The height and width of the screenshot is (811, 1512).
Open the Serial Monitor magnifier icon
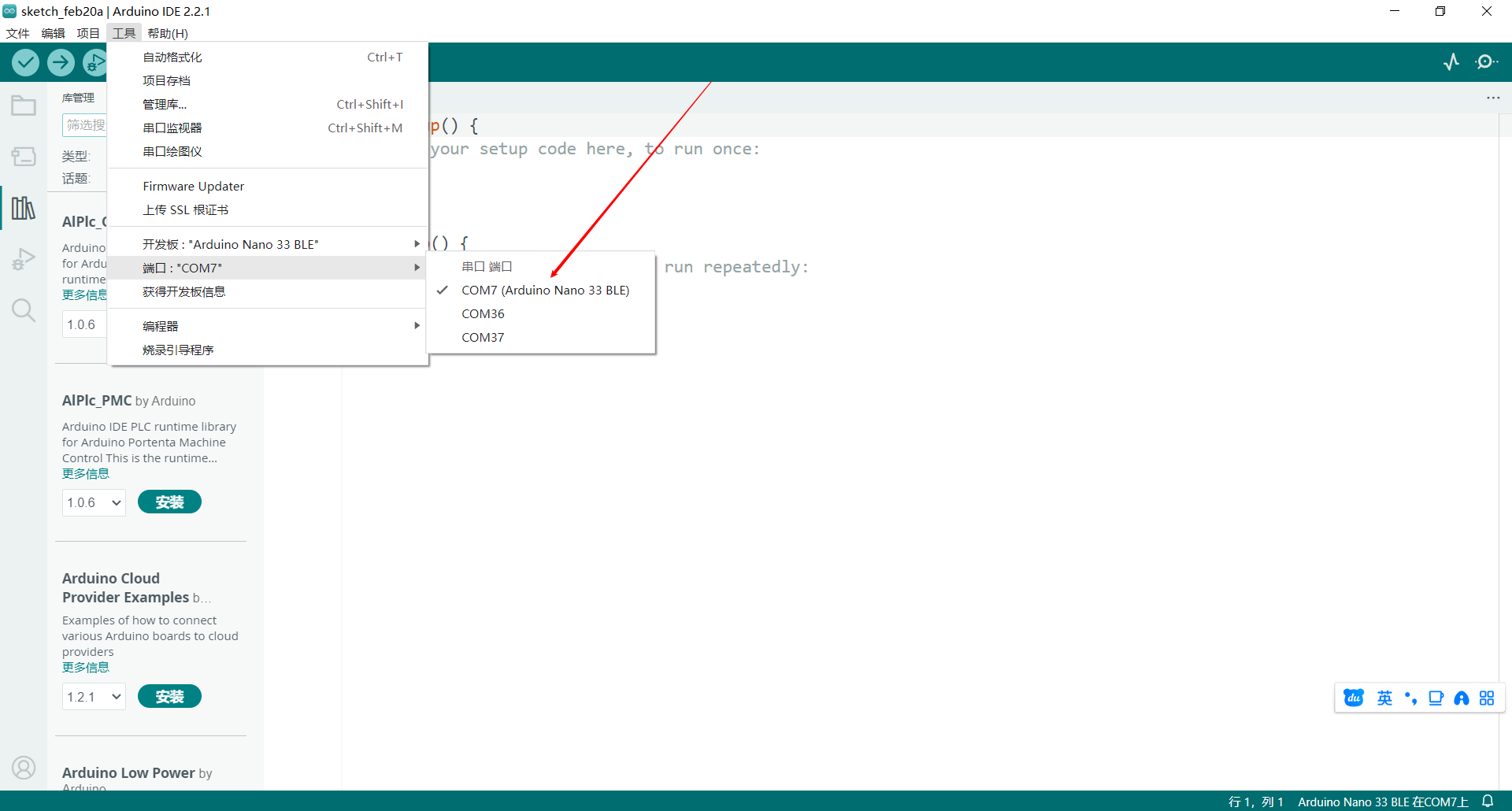coord(1486,62)
